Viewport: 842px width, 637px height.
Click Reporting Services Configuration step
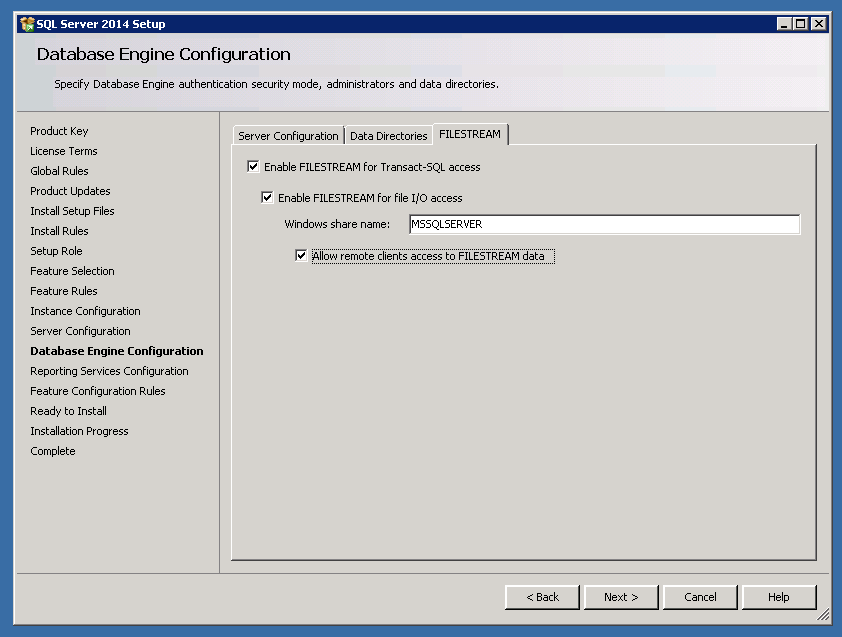point(109,371)
